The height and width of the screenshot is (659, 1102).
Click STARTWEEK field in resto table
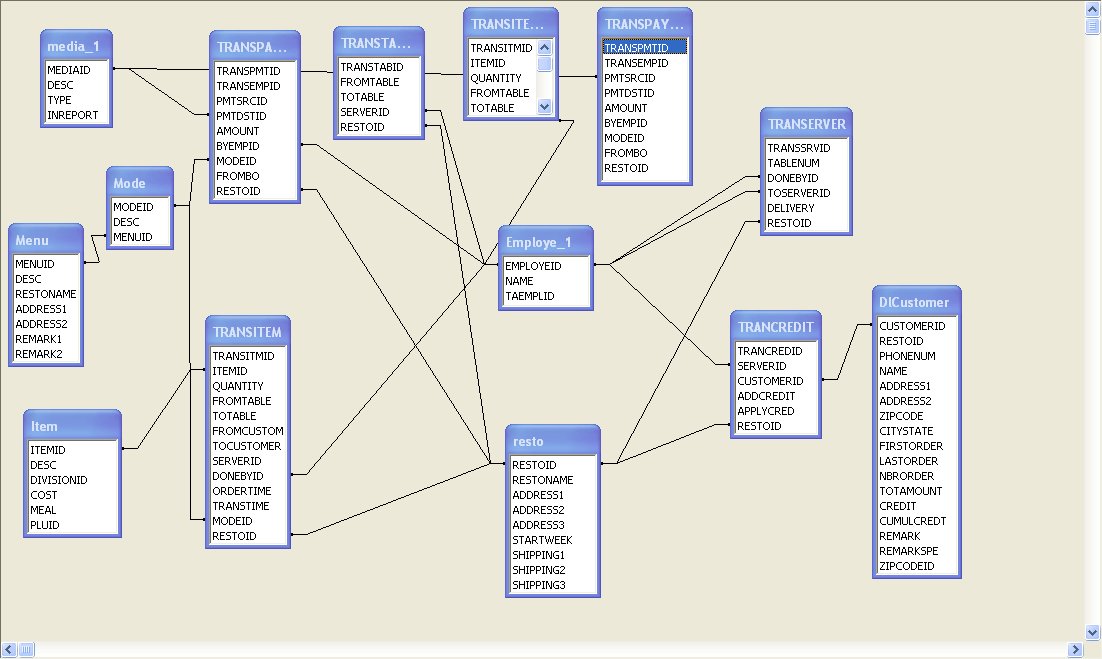point(543,540)
